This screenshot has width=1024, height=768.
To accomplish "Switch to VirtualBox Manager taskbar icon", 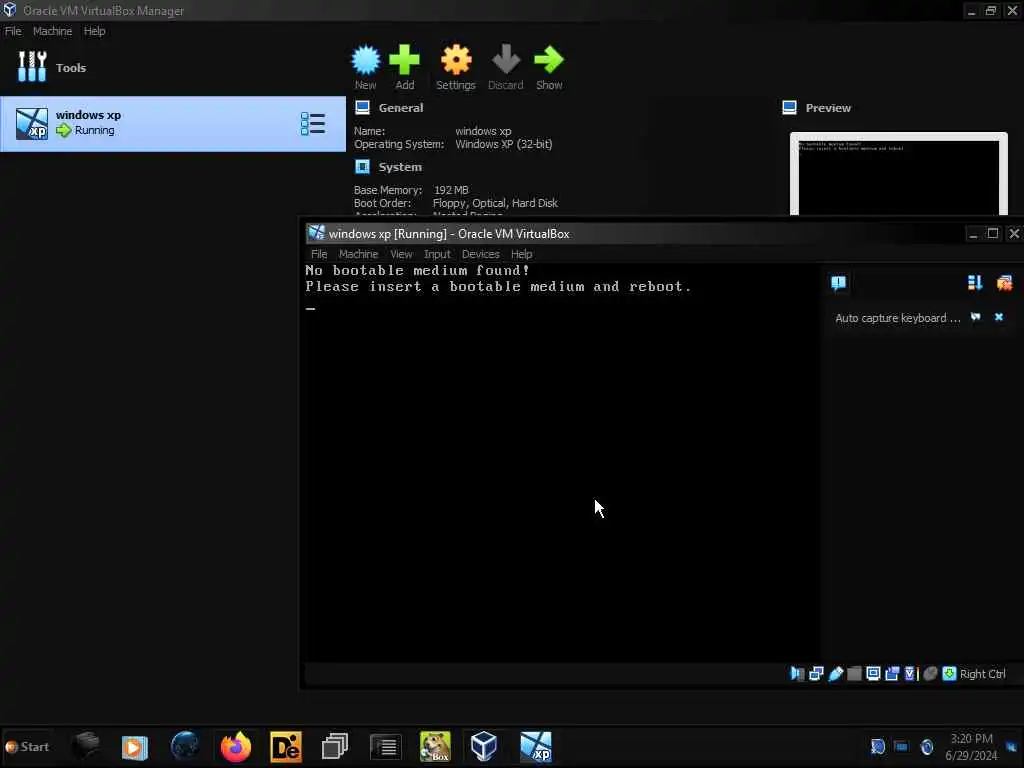I will (484, 746).
